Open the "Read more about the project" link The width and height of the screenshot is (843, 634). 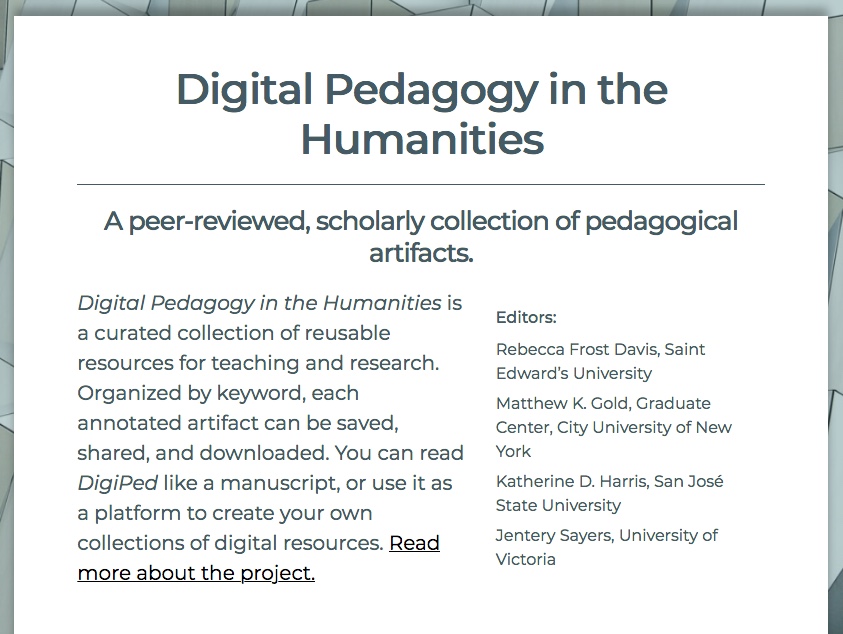[x=259, y=558]
